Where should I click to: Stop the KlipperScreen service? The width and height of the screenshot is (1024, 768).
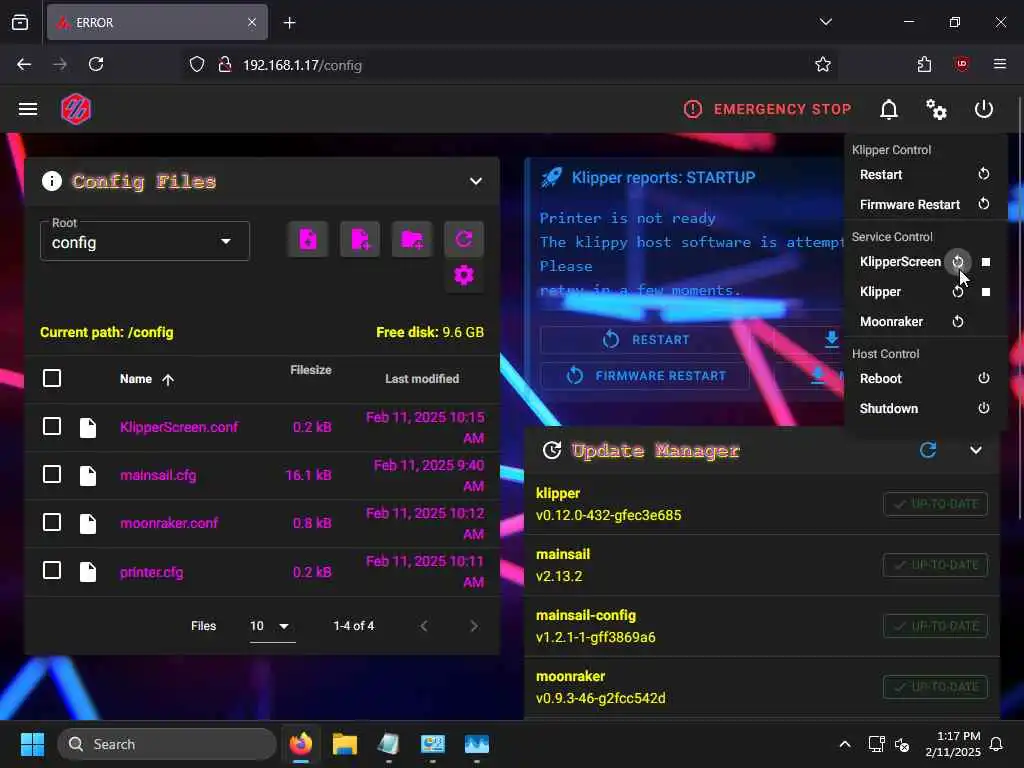pos(986,262)
